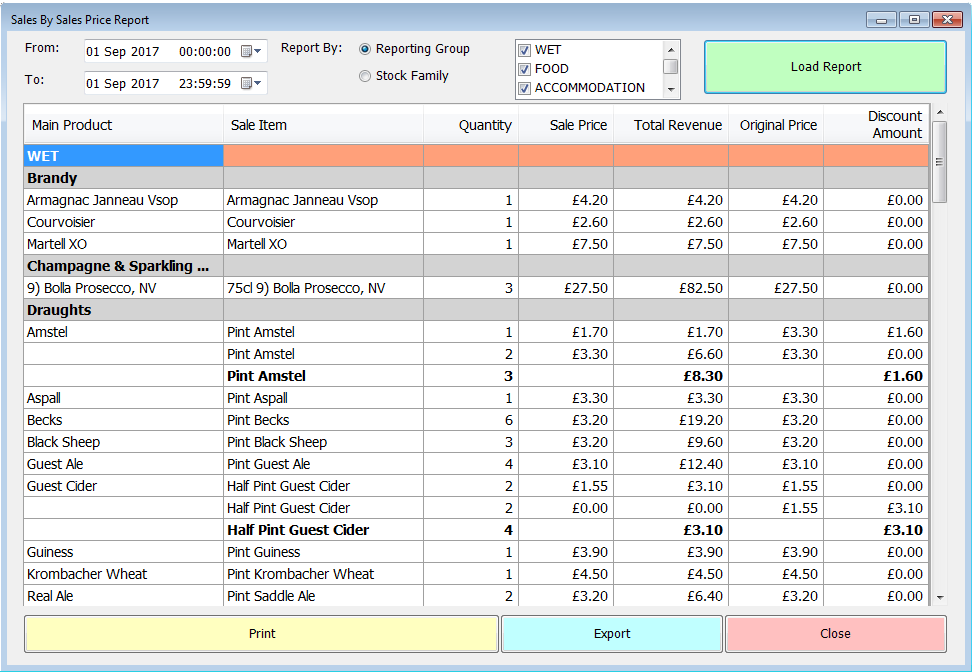Click the scroll-up arrow in the group list
973x672 pixels.
coord(672,49)
